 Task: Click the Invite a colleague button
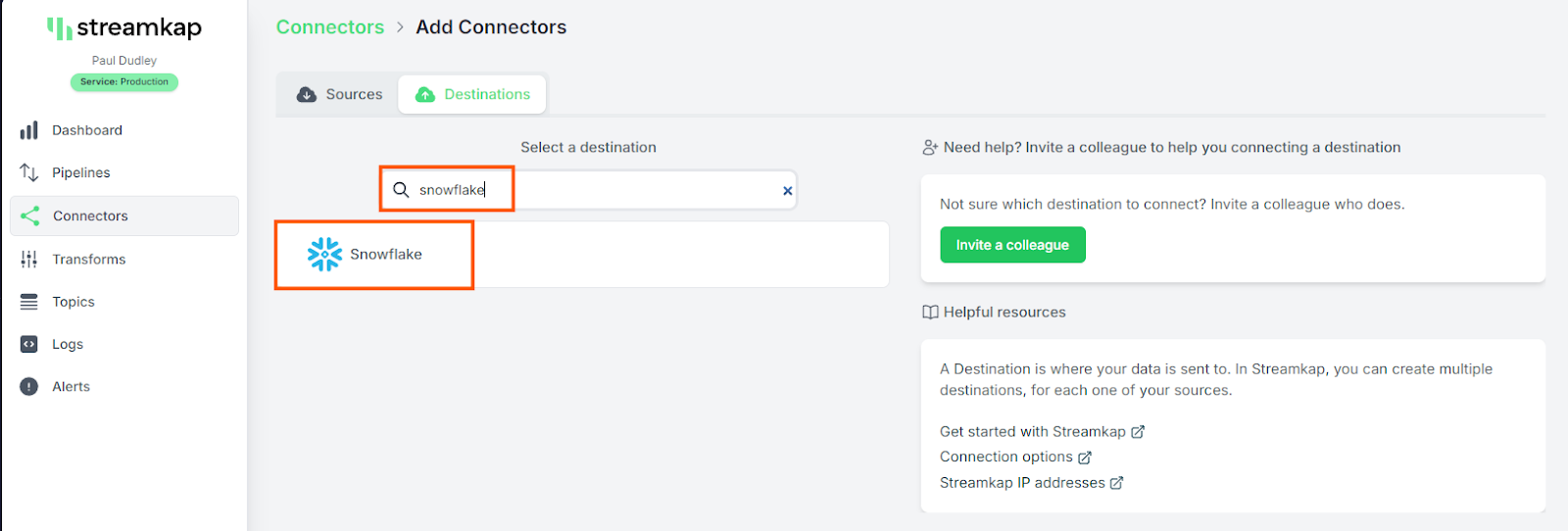point(1012,245)
